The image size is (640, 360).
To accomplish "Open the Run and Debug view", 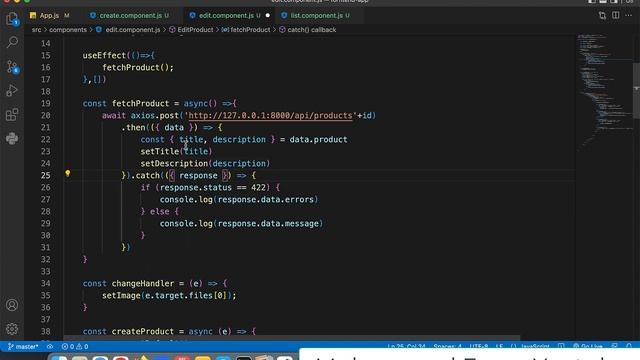I will (x=12, y=91).
